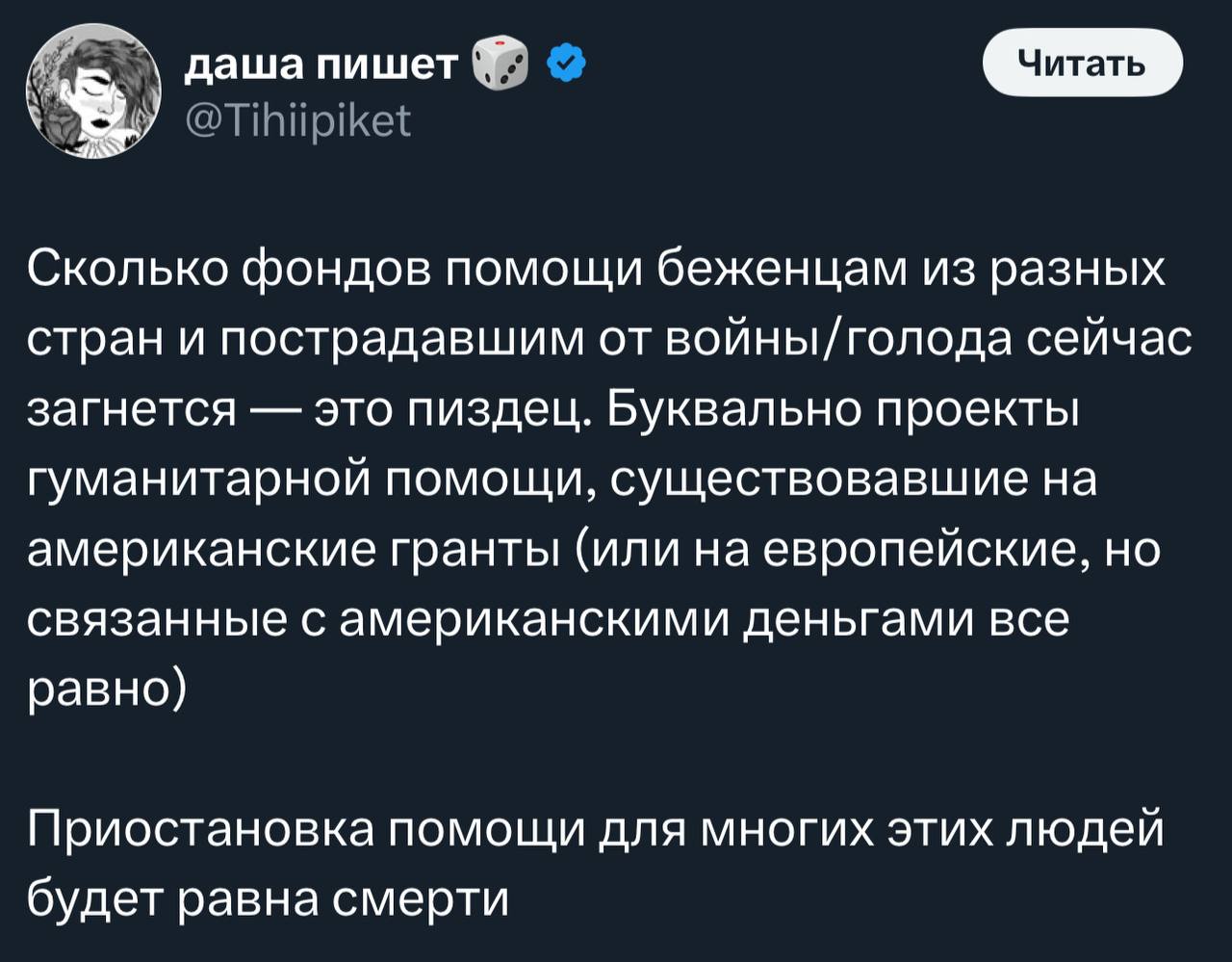Select the word "Сколько" starting the tweet

pyautogui.click(x=128, y=271)
